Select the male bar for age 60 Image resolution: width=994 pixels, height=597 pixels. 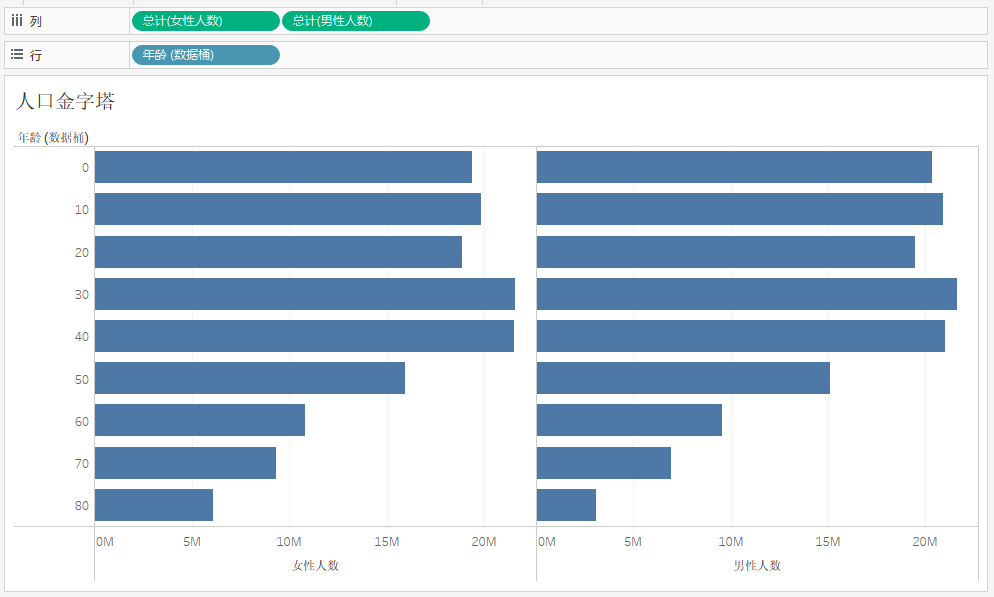(629, 420)
